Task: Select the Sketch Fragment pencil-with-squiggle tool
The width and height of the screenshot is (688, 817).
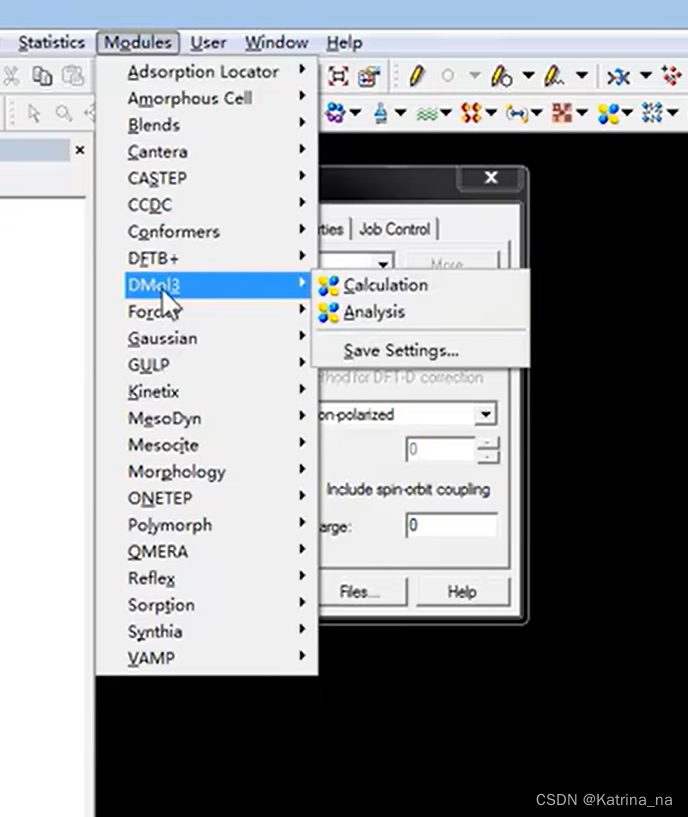Action: click(554, 76)
